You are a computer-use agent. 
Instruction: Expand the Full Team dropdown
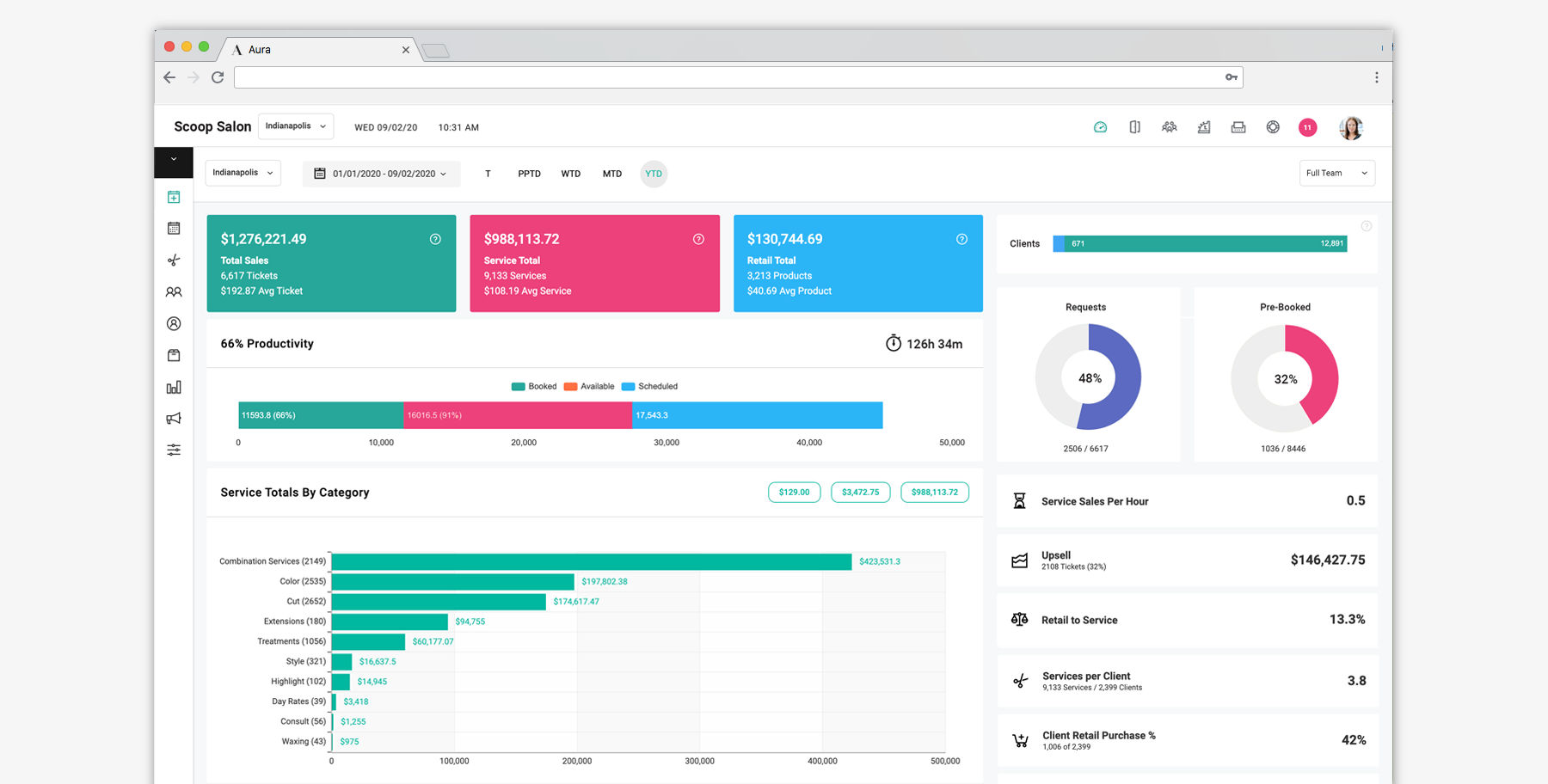click(1336, 173)
